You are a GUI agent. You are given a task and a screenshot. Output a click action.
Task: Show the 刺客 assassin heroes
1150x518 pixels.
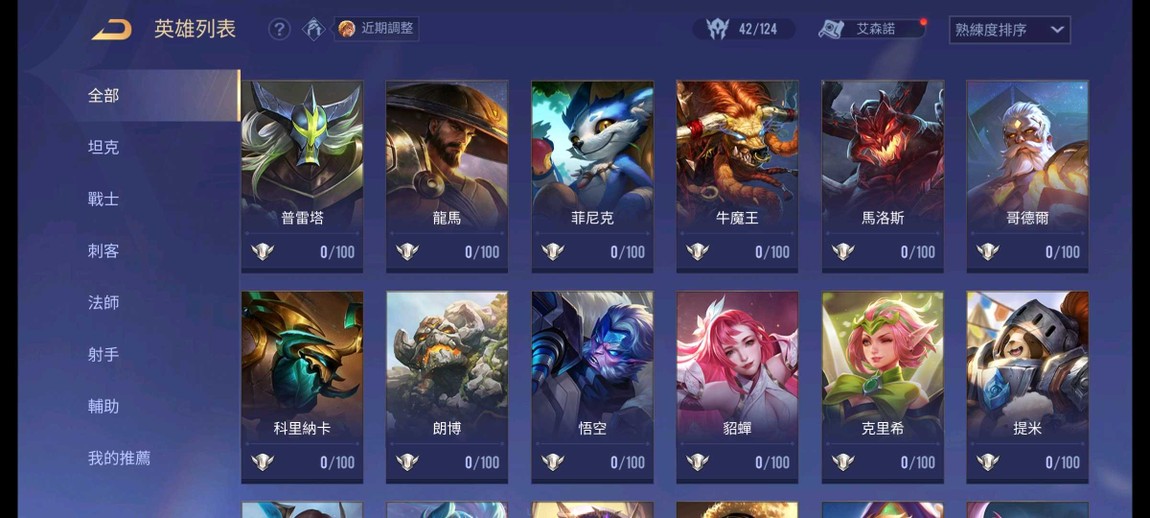tap(103, 251)
